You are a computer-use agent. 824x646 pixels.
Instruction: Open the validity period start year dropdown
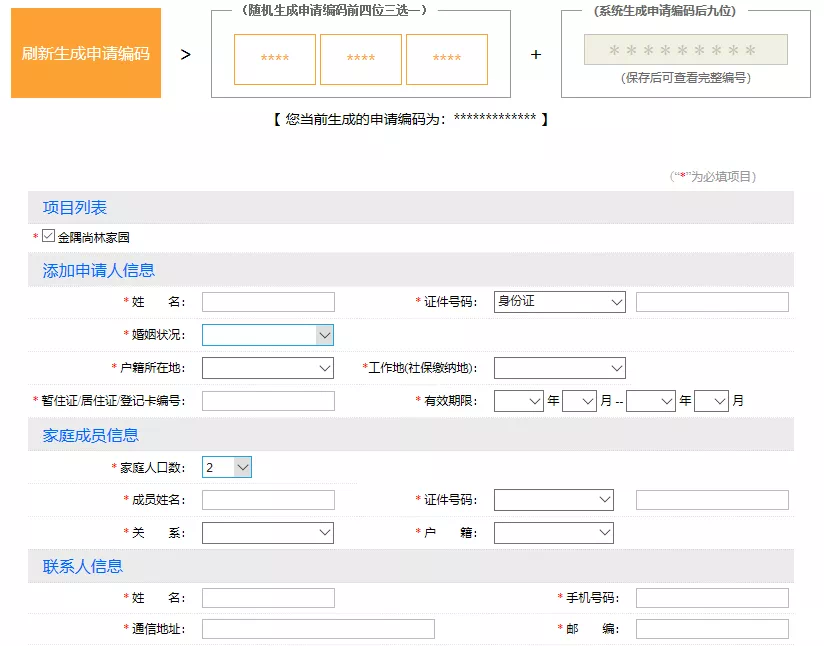pyautogui.click(x=518, y=401)
